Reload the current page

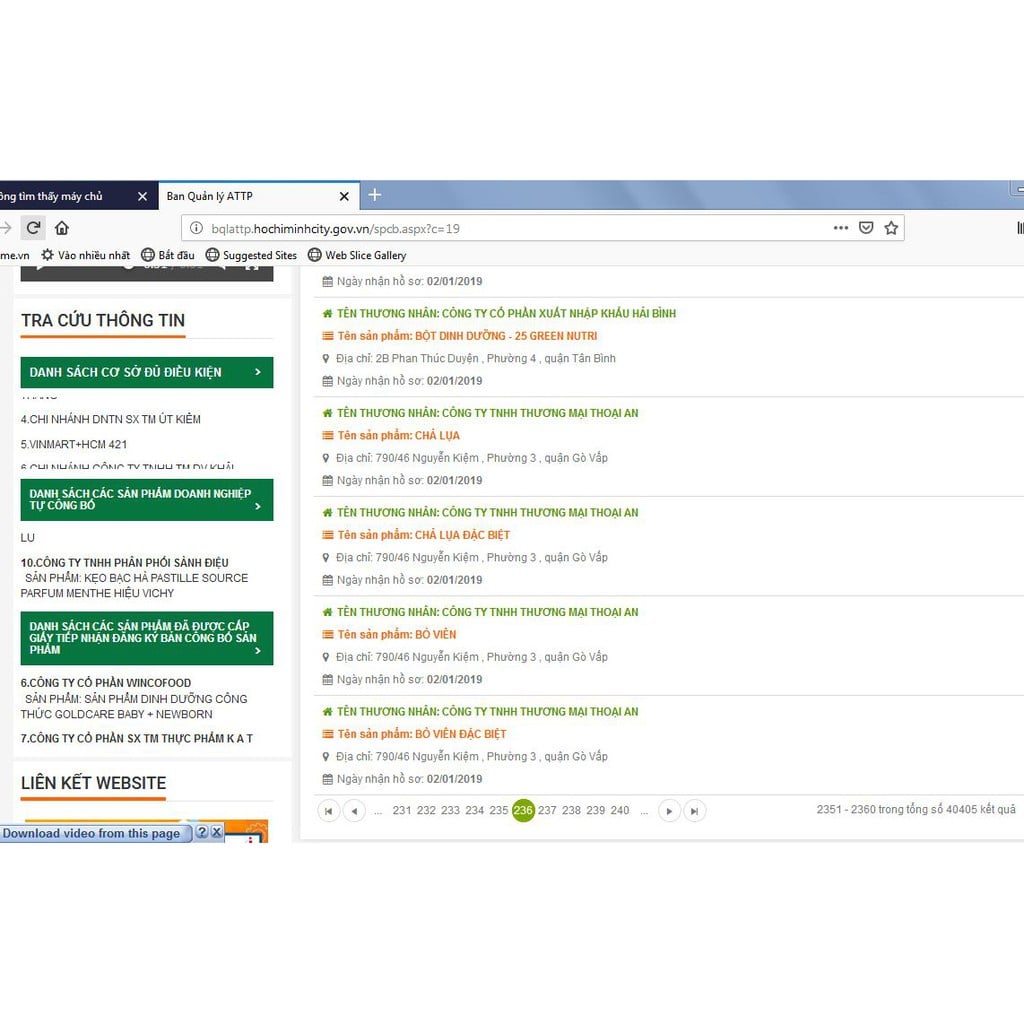click(33, 228)
